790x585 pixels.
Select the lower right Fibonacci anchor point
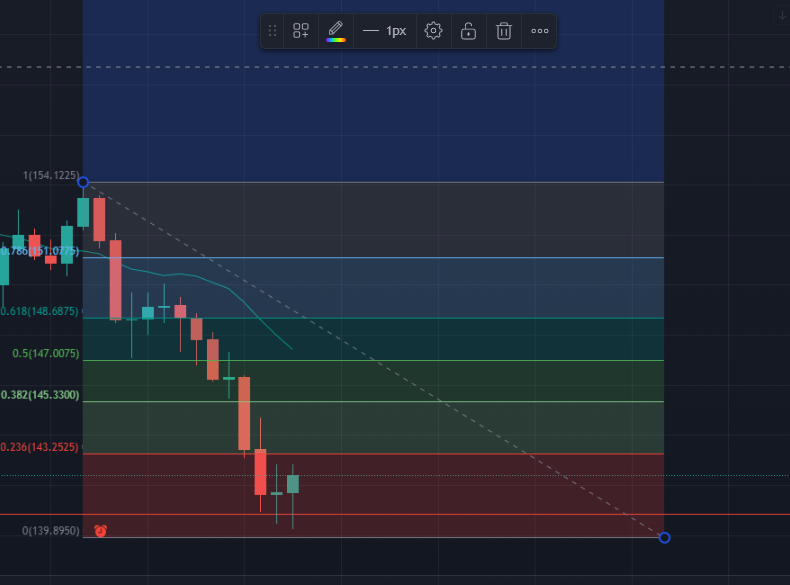[x=665, y=538]
